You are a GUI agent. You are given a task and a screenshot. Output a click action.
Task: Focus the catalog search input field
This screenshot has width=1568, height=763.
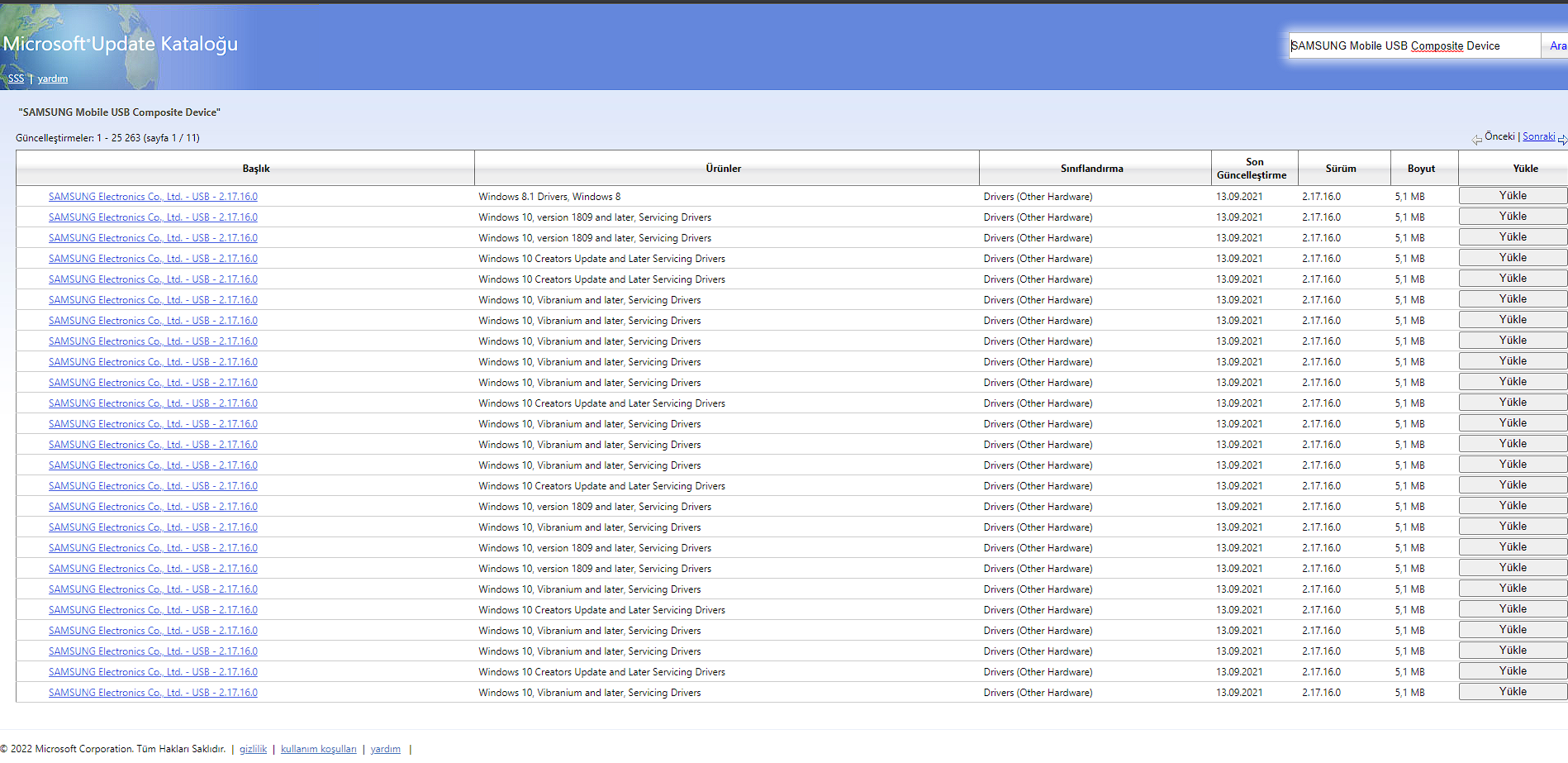(x=1414, y=45)
